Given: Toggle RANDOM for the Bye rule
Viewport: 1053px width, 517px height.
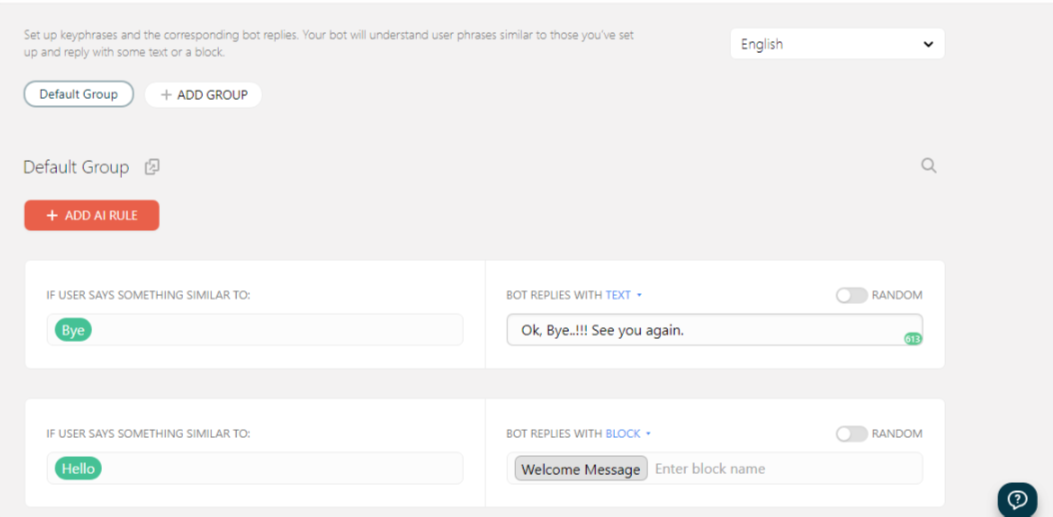Looking at the screenshot, I should point(851,295).
